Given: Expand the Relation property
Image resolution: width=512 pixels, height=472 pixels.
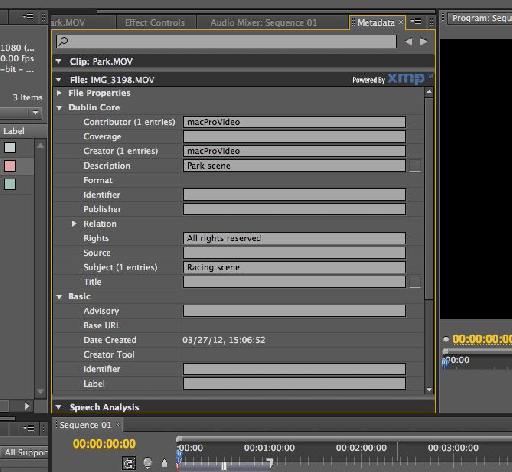Looking at the screenshot, I should [x=74, y=224].
